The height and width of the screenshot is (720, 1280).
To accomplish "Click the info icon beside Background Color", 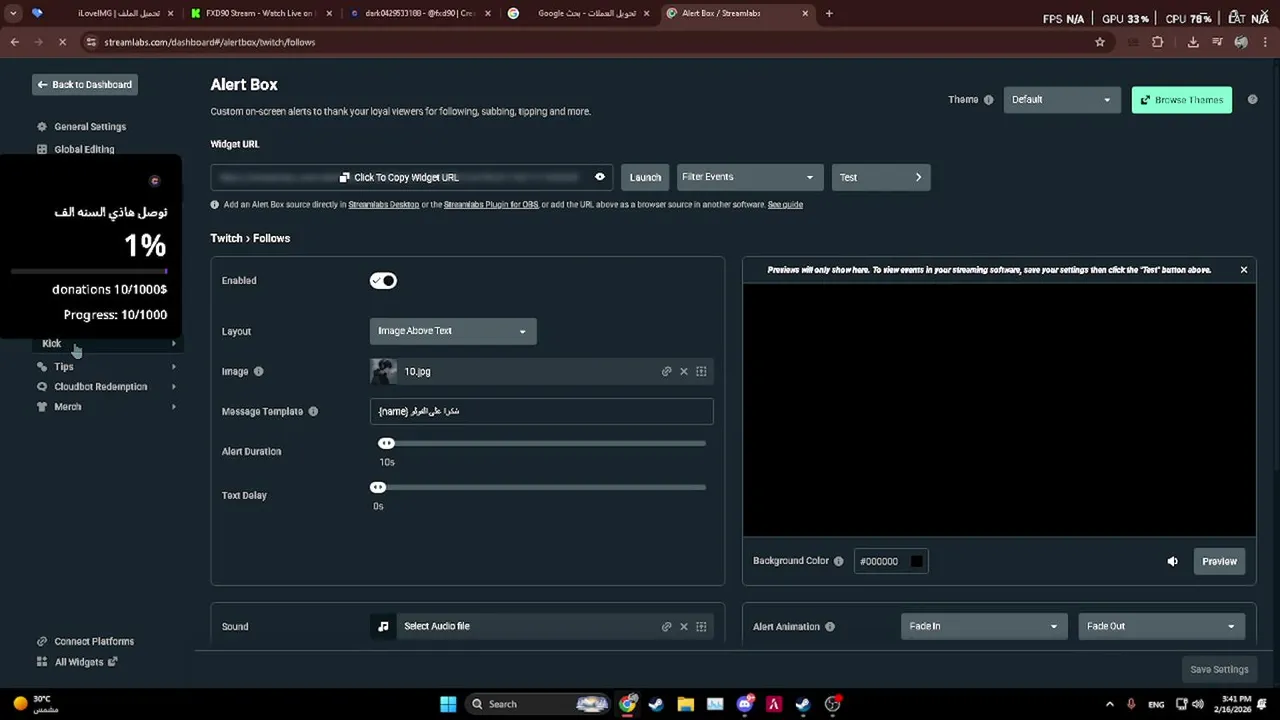I will [x=839, y=561].
